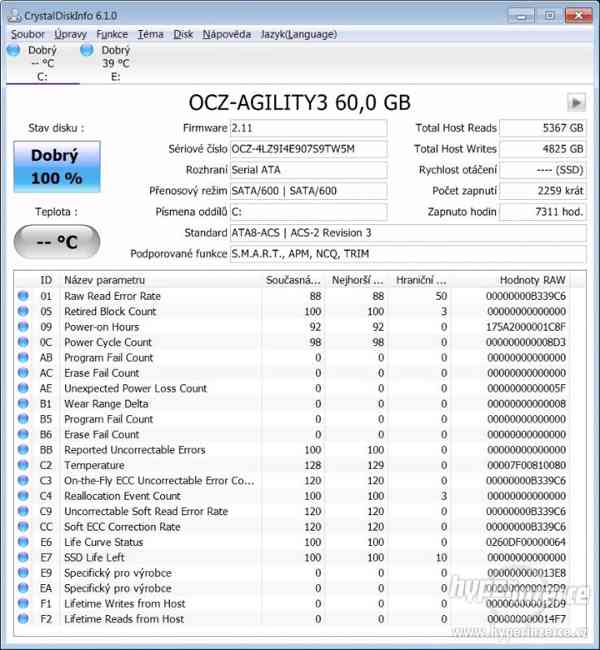The width and height of the screenshot is (600, 650).
Task: Click the status icon for SSD Life Left
Action: click(23, 557)
